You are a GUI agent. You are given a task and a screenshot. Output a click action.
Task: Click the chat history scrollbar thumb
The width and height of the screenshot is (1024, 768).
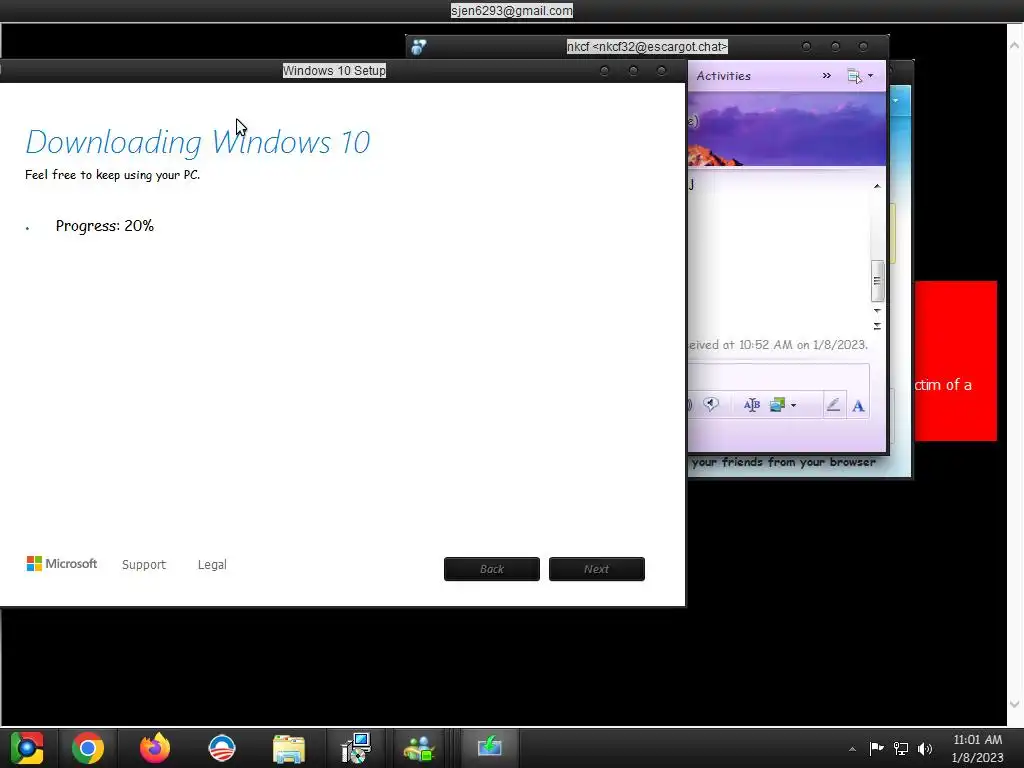pos(877,281)
